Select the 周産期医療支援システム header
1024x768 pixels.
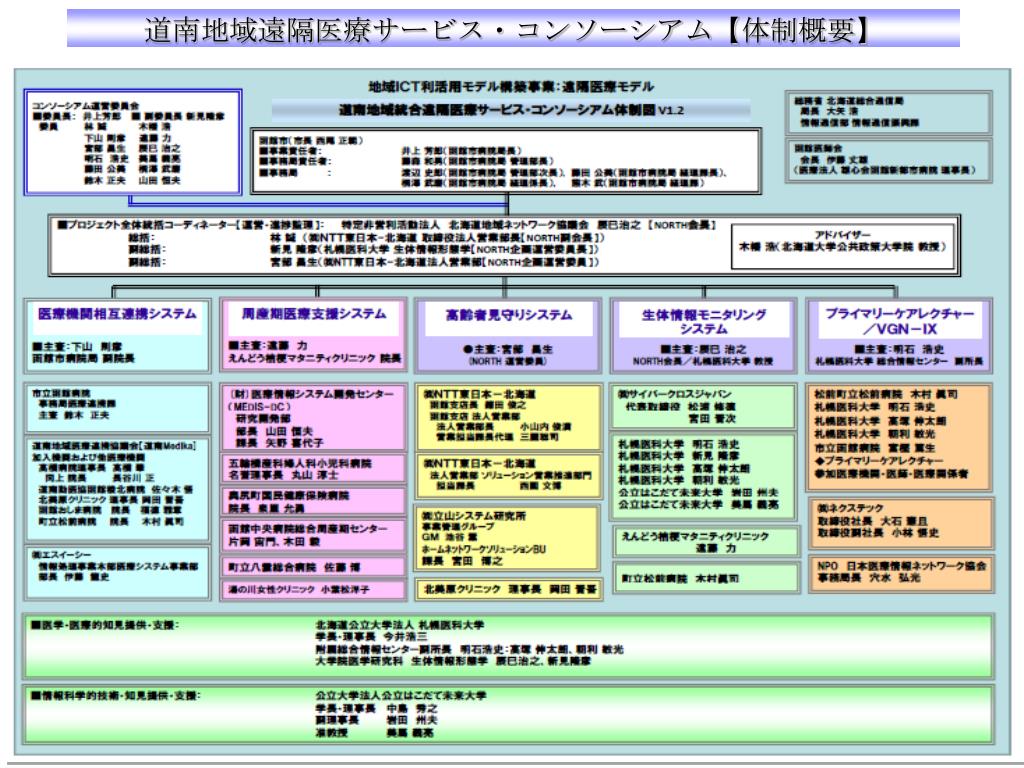(x=314, y=313)
